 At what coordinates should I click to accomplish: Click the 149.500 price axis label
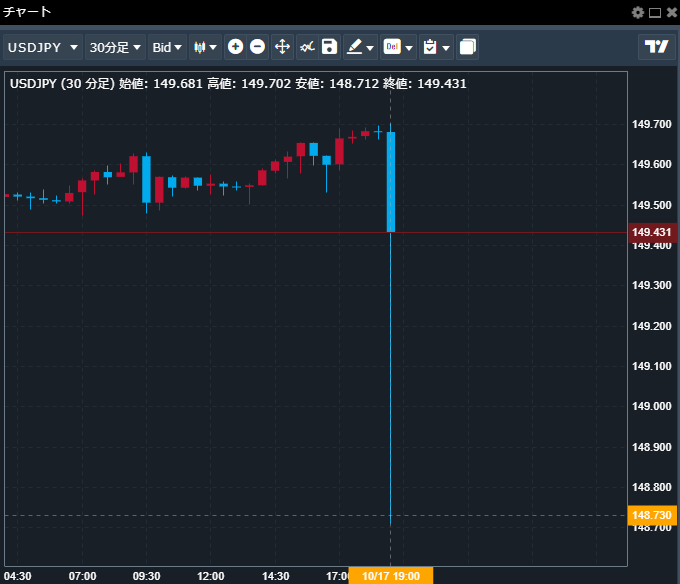(x=651, y=205)
